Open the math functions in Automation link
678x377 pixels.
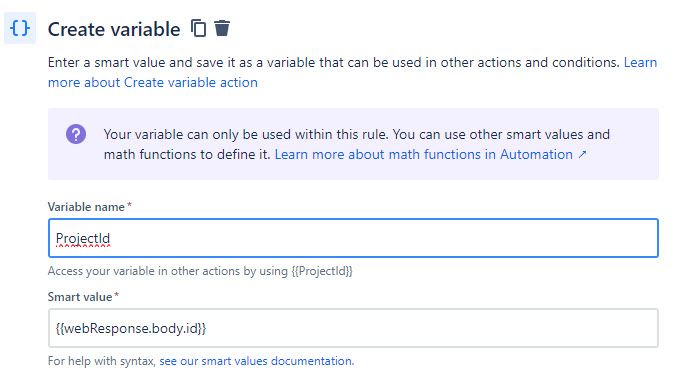pos(431,154)
